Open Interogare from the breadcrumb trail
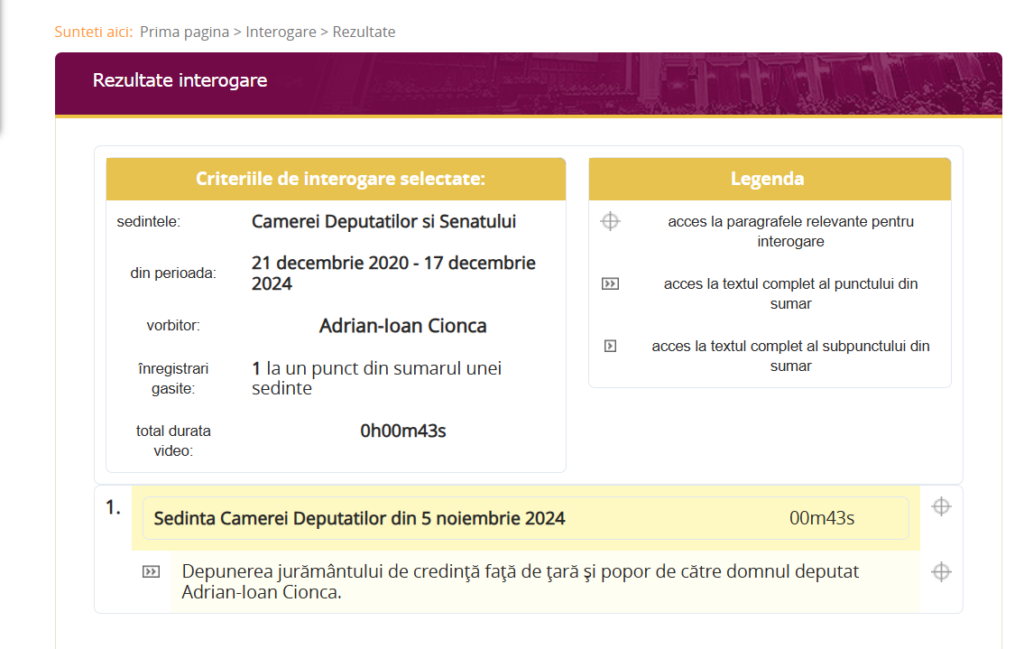Viewport: 1024px width, 649px height. (281, 32)
